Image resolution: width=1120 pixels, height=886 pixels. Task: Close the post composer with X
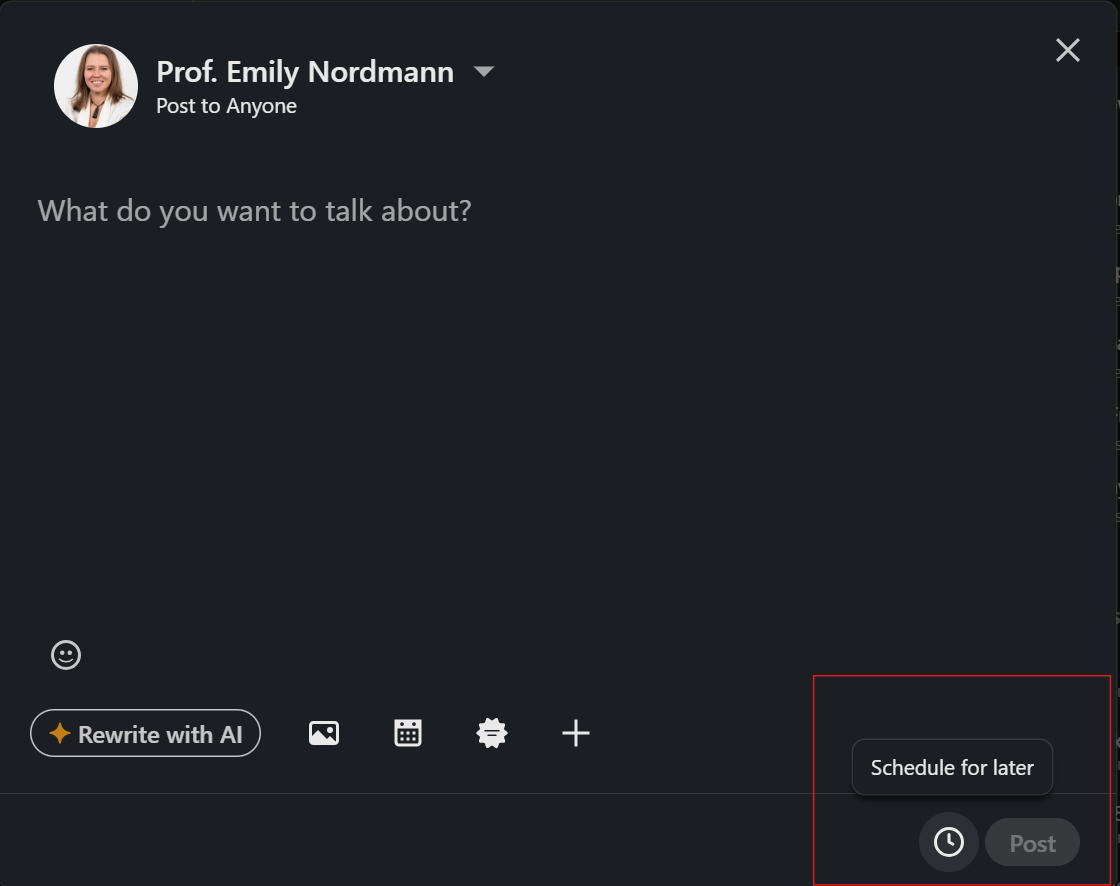tap(1067, 50)
